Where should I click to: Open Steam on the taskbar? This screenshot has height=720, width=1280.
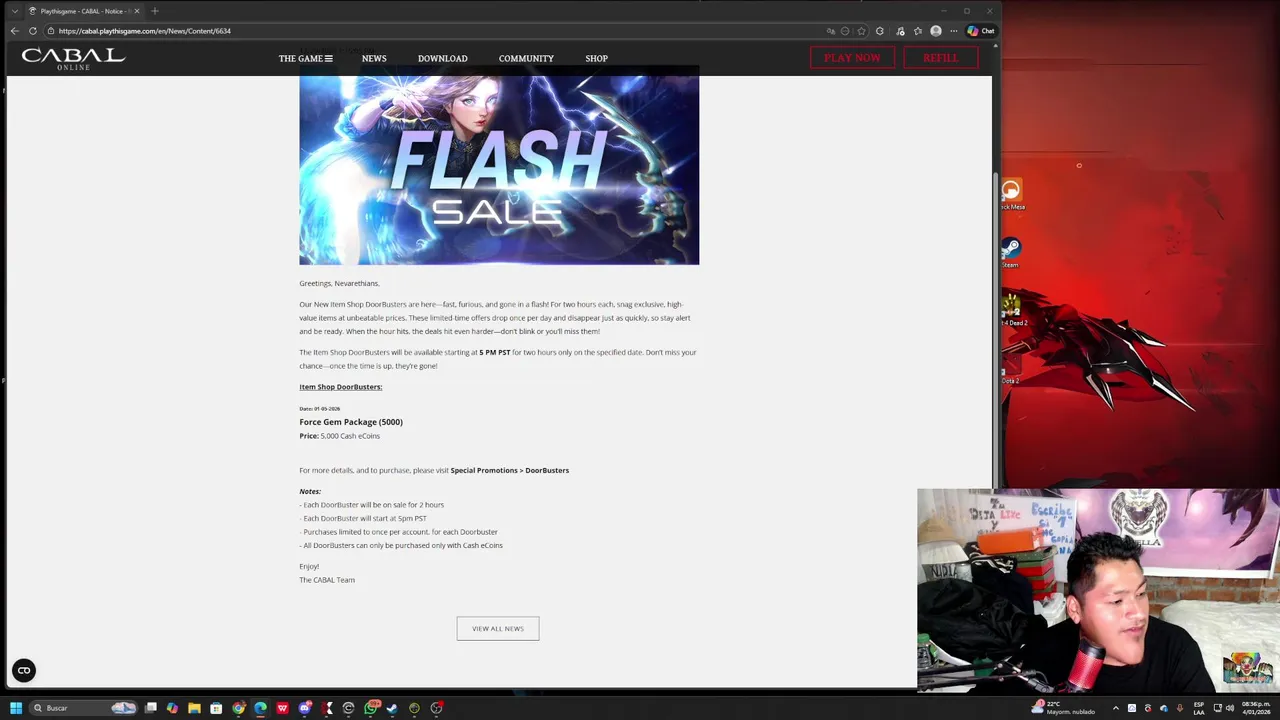pos(392,708)
